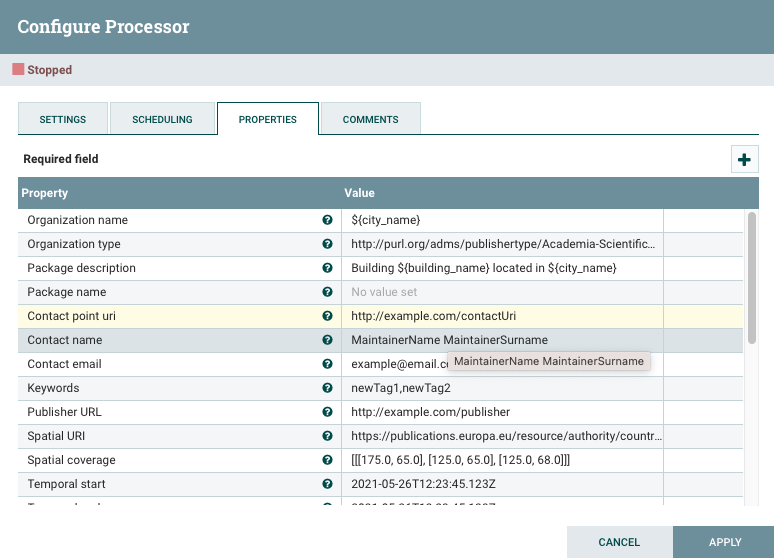Open help icon for Organization type
The image size is (774, 558).
pos(327,244)
